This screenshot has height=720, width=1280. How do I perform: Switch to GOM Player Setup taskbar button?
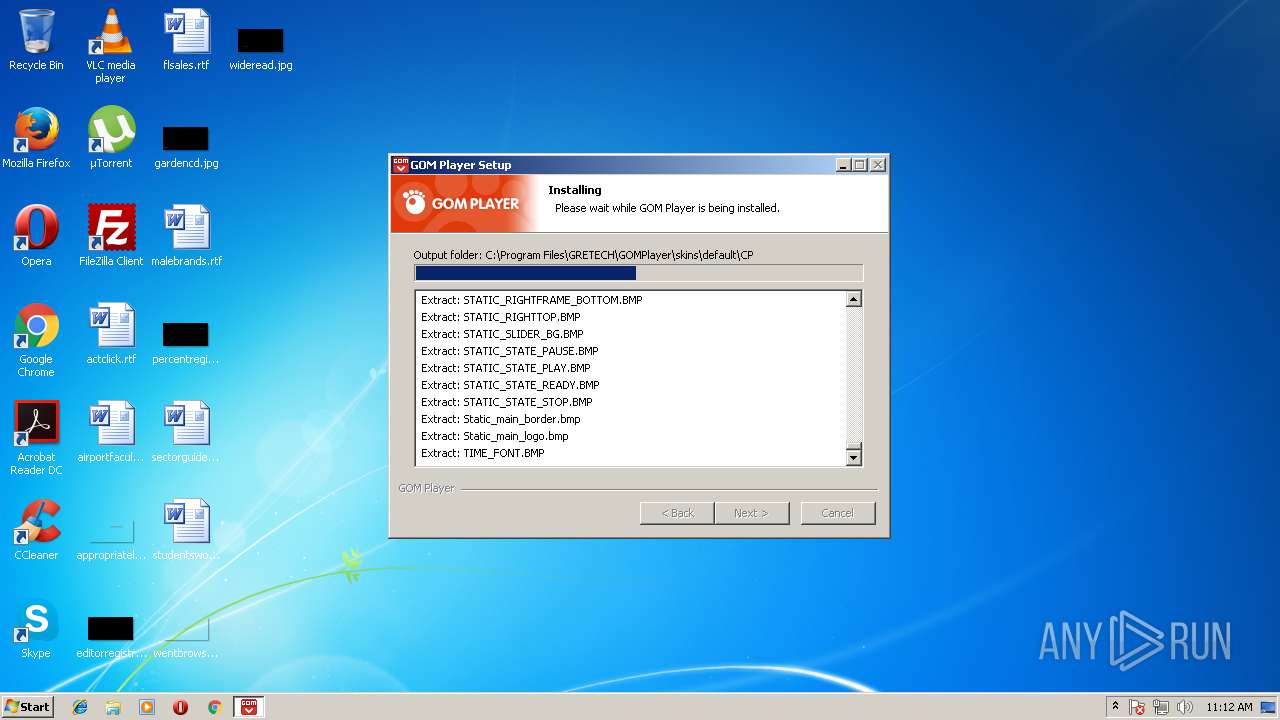point(248,707)
